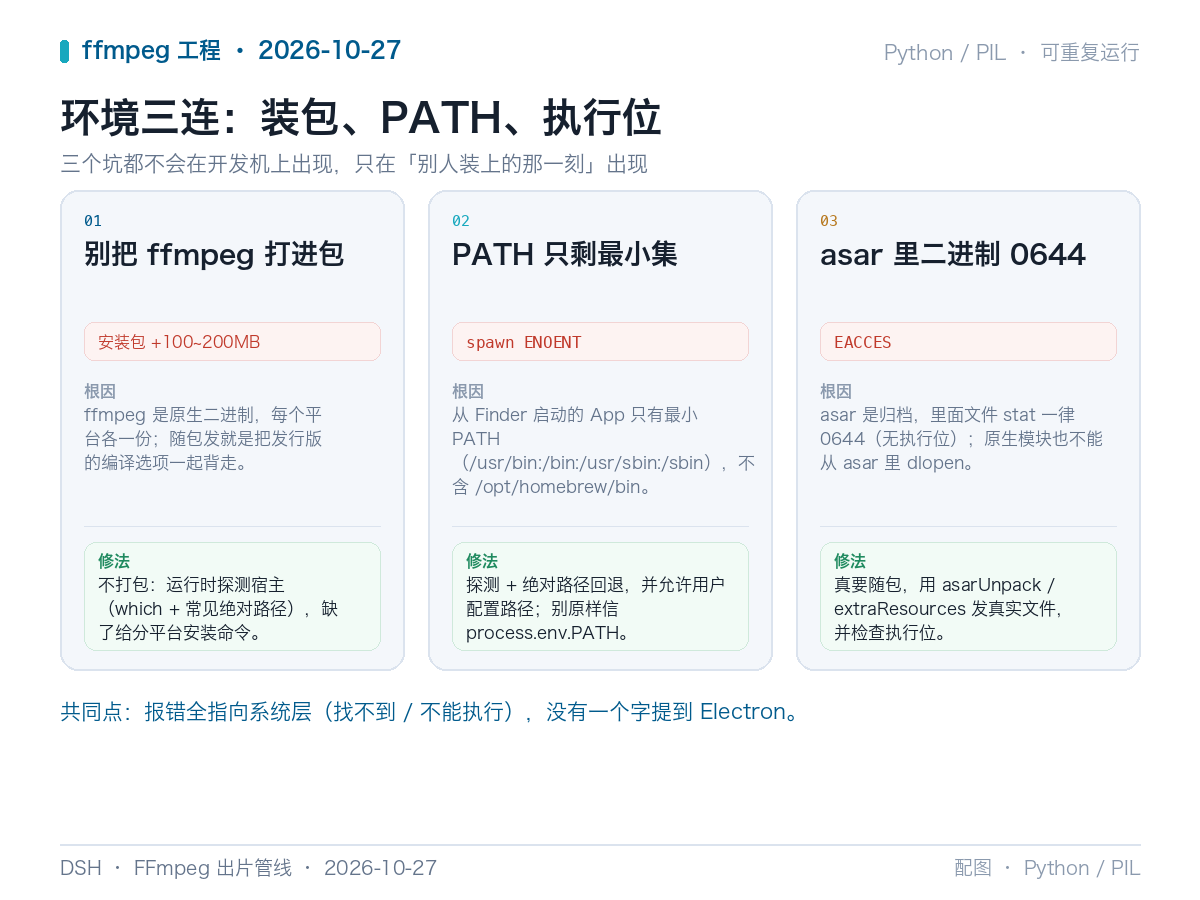The image size is (1200, 900).
Task: Click the paragraph 'asar 是归档，里面文件 stat 一律 0644'
Action: click(961, 438)
